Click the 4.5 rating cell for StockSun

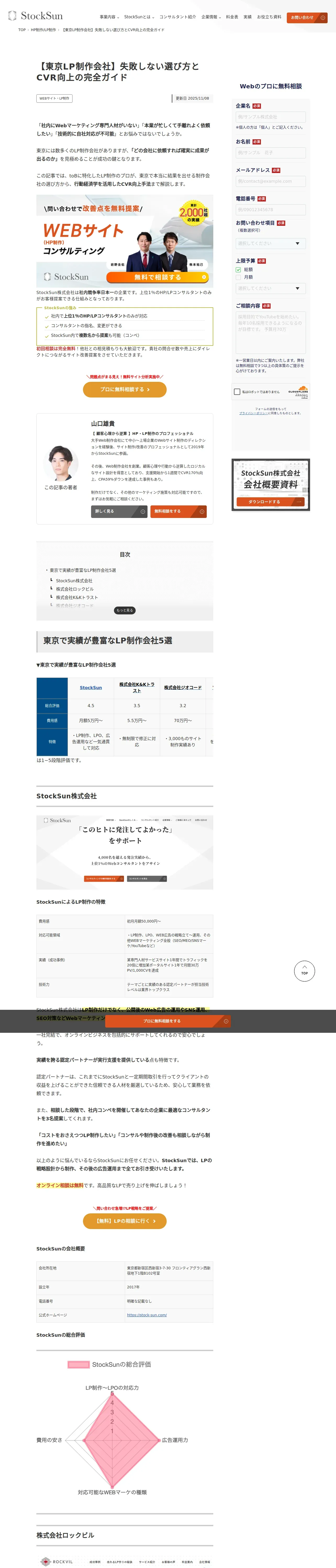tap(91, 706)
